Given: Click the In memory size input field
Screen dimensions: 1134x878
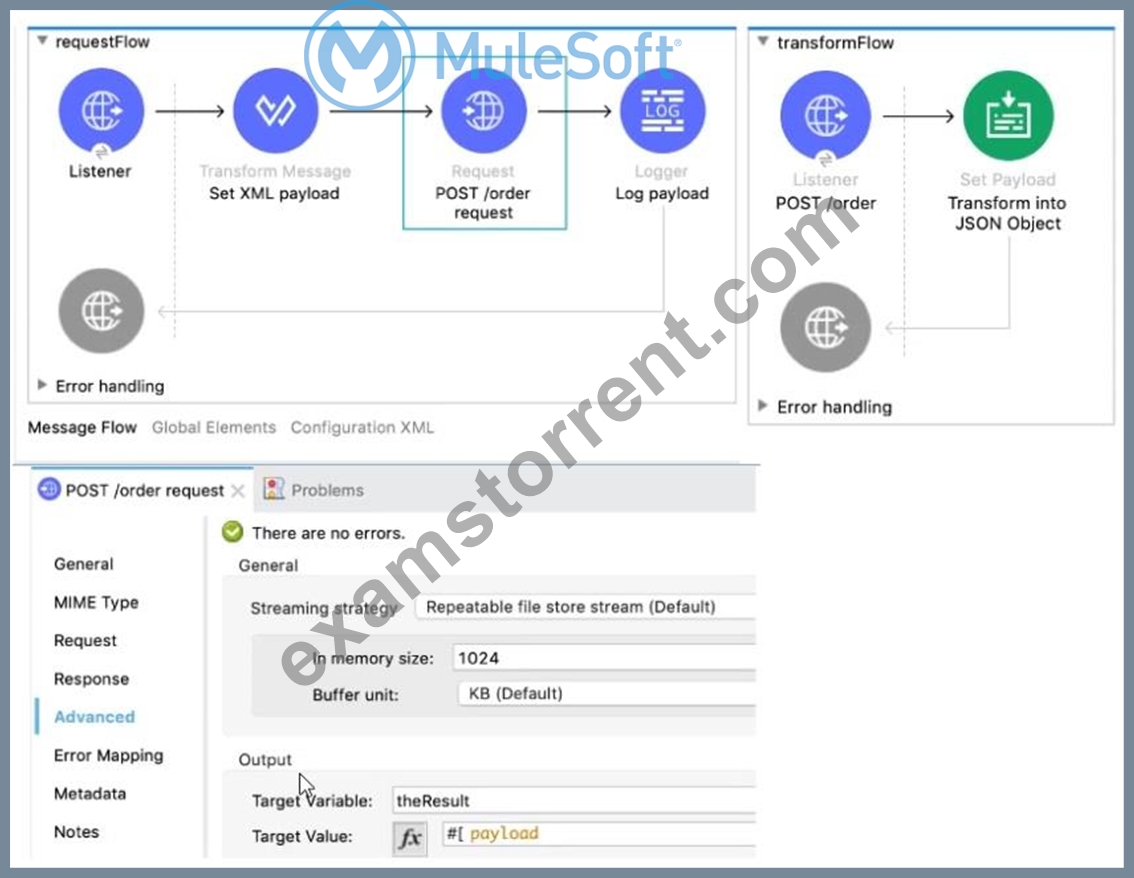Looking at the screenshot, I should tap(604, 658).
